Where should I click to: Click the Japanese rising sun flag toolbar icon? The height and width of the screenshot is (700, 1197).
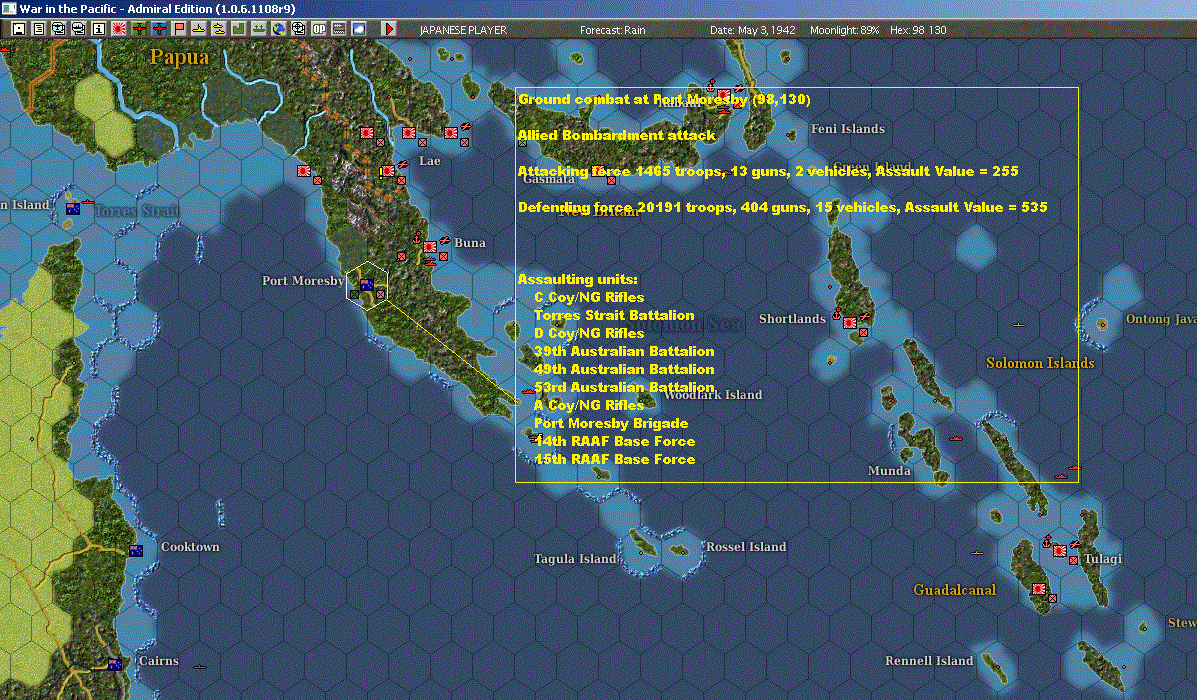[119, 29]
